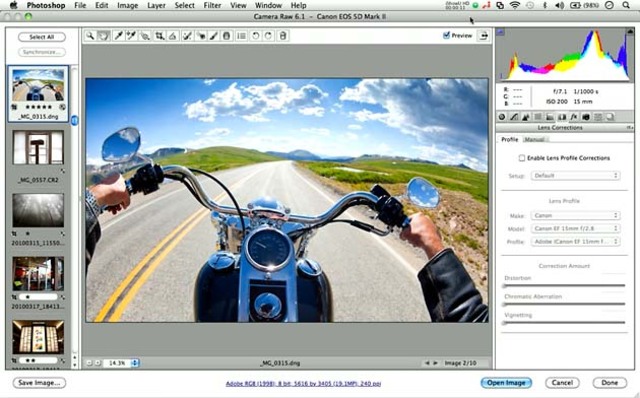The width and height of the screenshot is (640, 398).
Task: Open the Camera Calibration panel icon
Action: click(586, 117)
